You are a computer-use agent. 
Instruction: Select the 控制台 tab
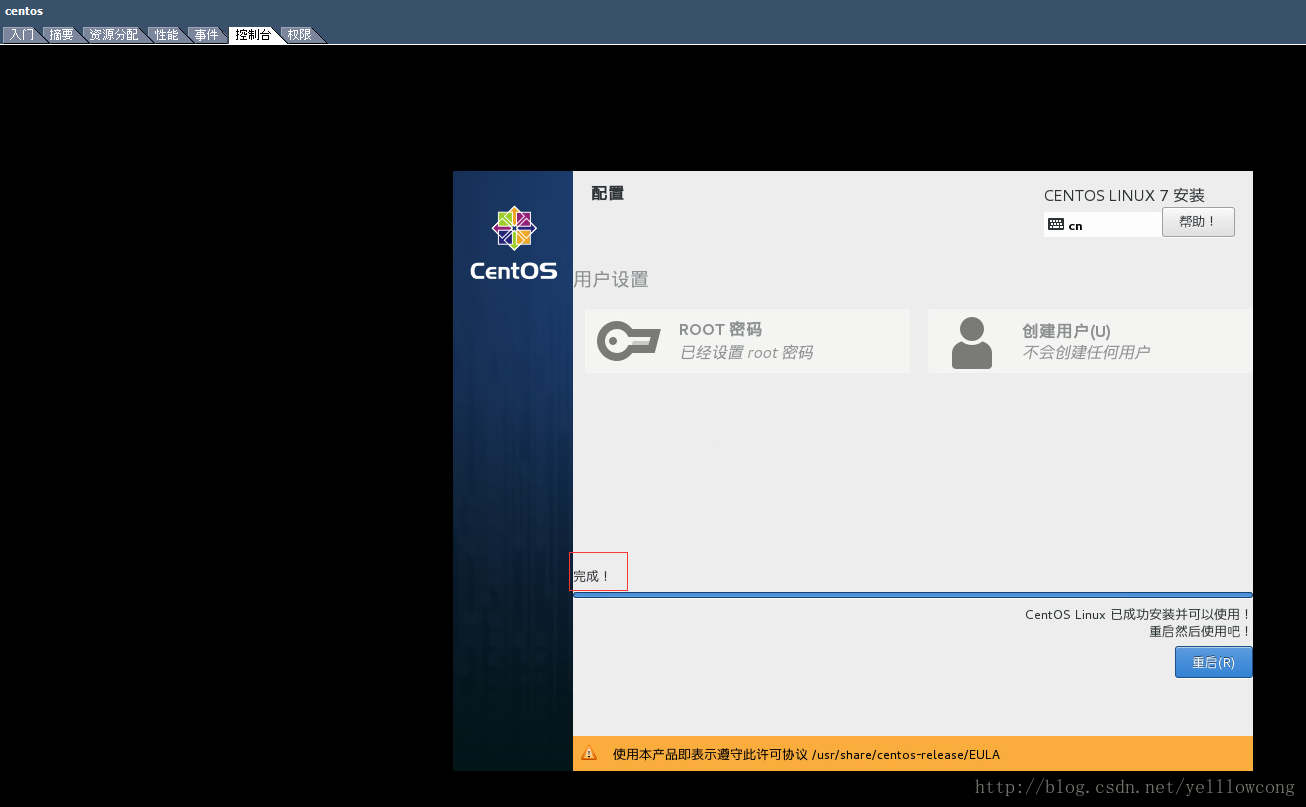click(253, 35)
